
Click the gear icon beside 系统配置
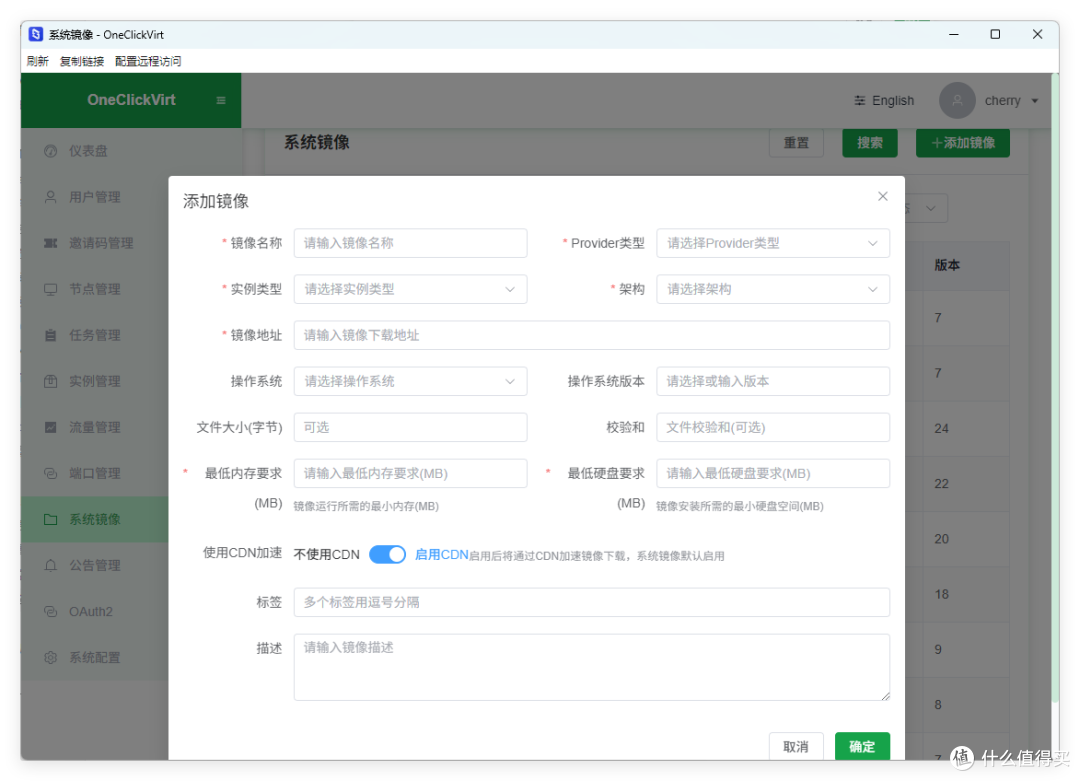click(x=50, y=658)
